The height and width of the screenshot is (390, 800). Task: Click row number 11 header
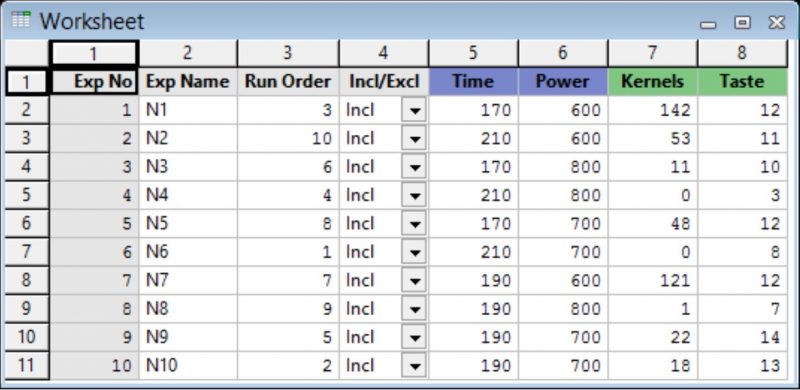27,366
